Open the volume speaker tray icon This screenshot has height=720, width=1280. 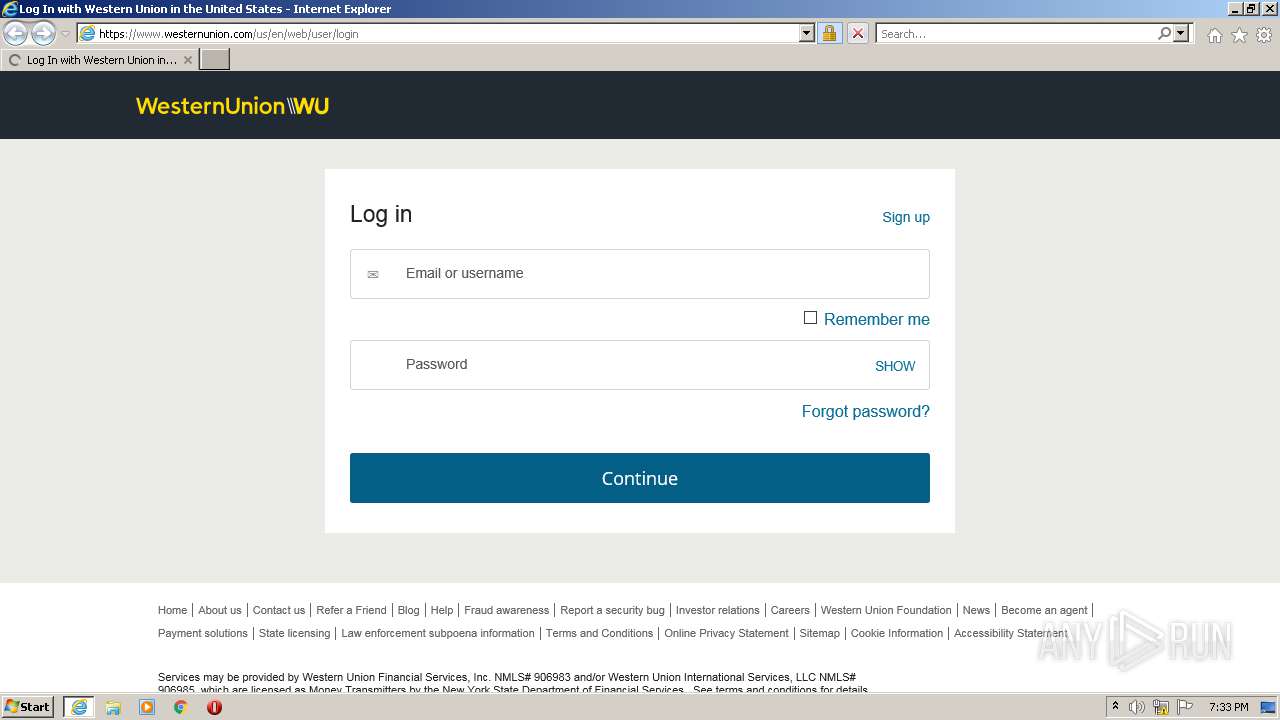click(1137, 707)
